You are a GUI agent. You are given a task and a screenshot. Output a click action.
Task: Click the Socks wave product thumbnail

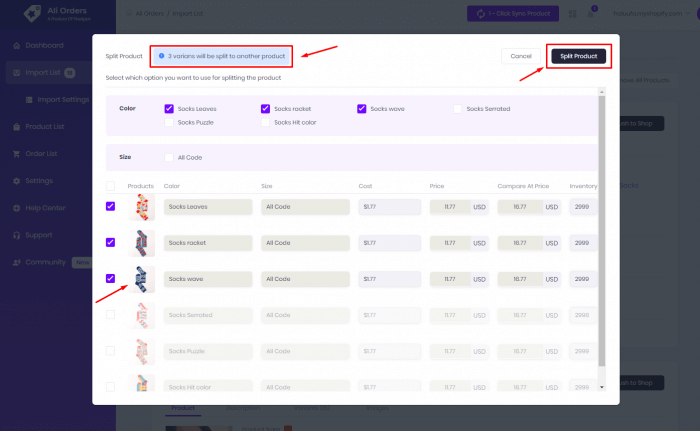pyautogui.click(x=142, y=279)
